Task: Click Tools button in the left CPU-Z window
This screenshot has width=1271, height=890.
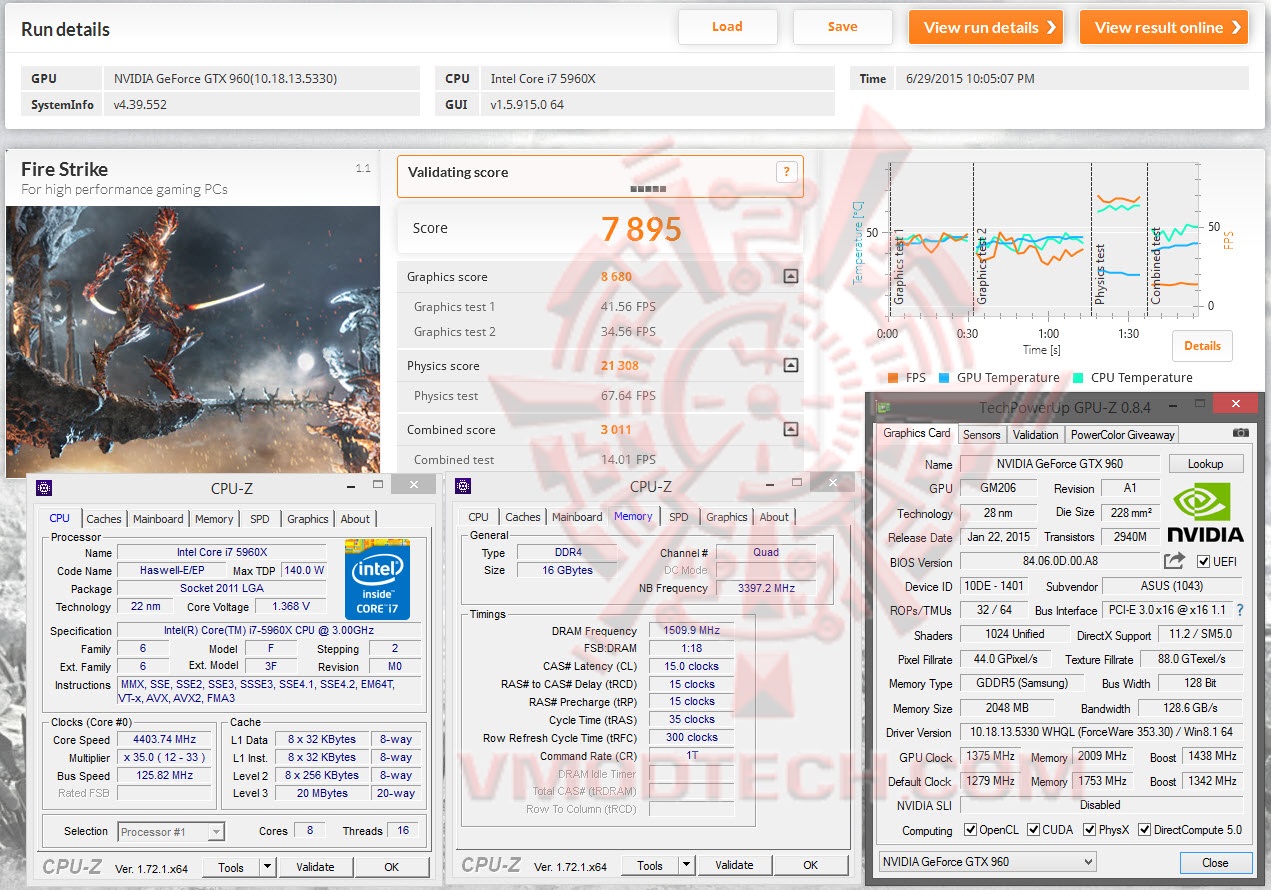Action: [231, 867]
